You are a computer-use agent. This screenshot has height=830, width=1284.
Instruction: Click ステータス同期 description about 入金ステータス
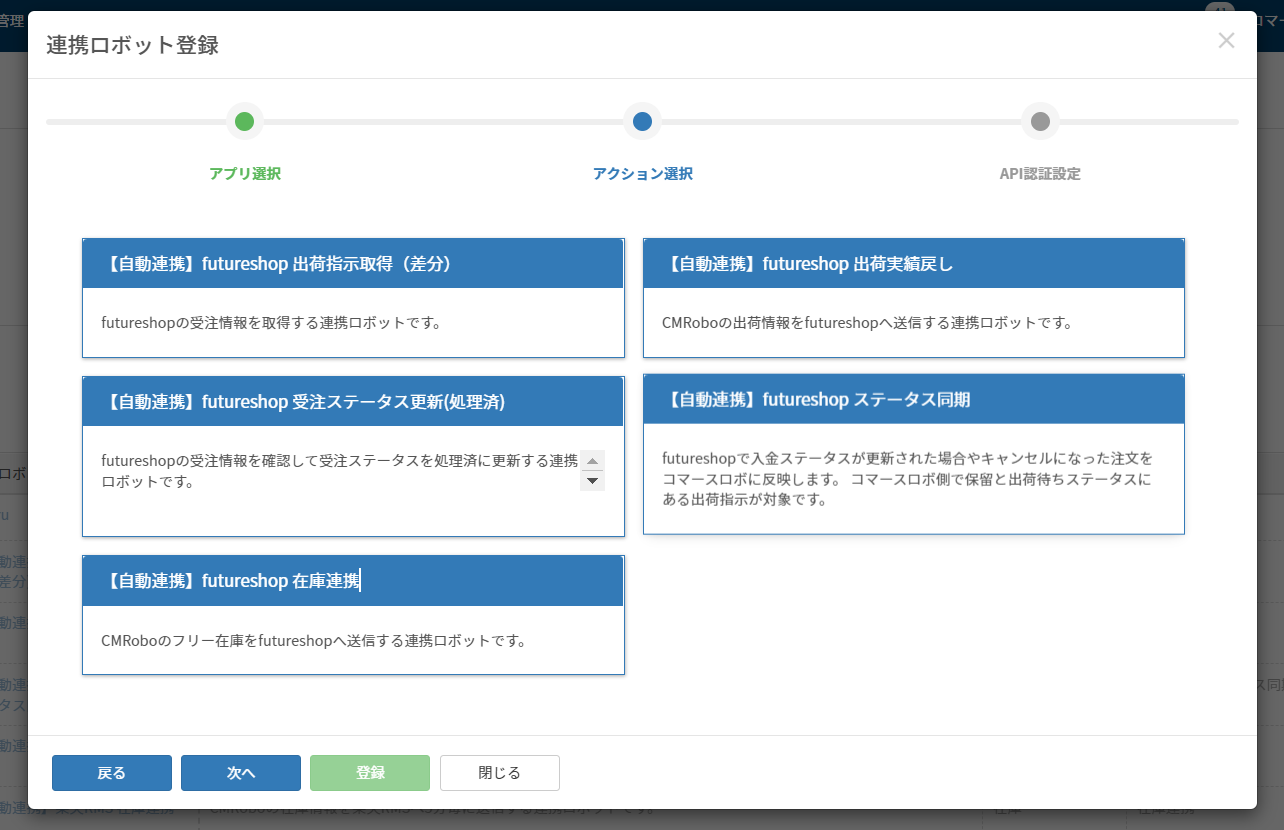pyautogui.click(x=908, y=478)
